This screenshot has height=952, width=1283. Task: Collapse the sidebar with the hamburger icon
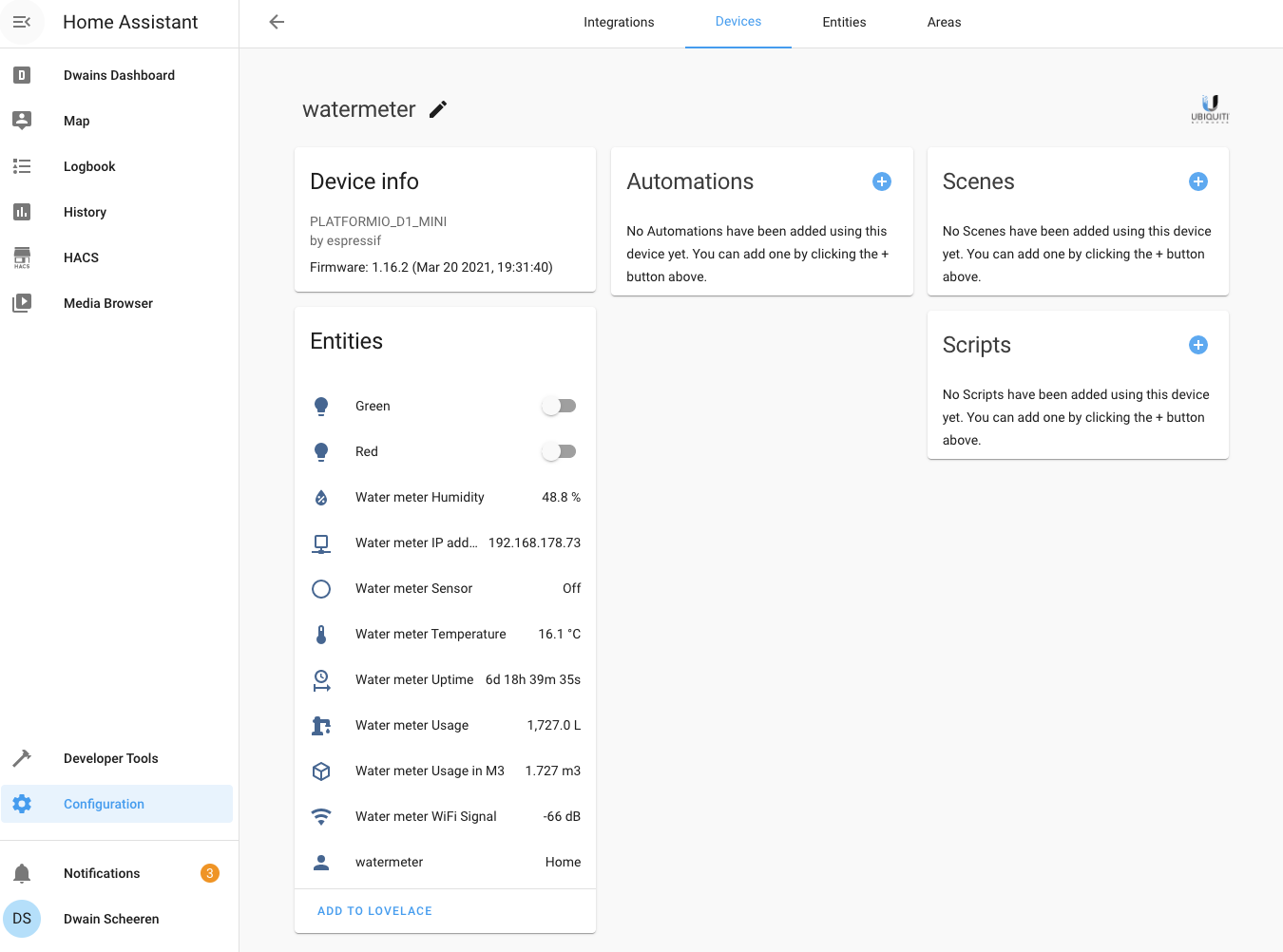(x=22, y=22)
